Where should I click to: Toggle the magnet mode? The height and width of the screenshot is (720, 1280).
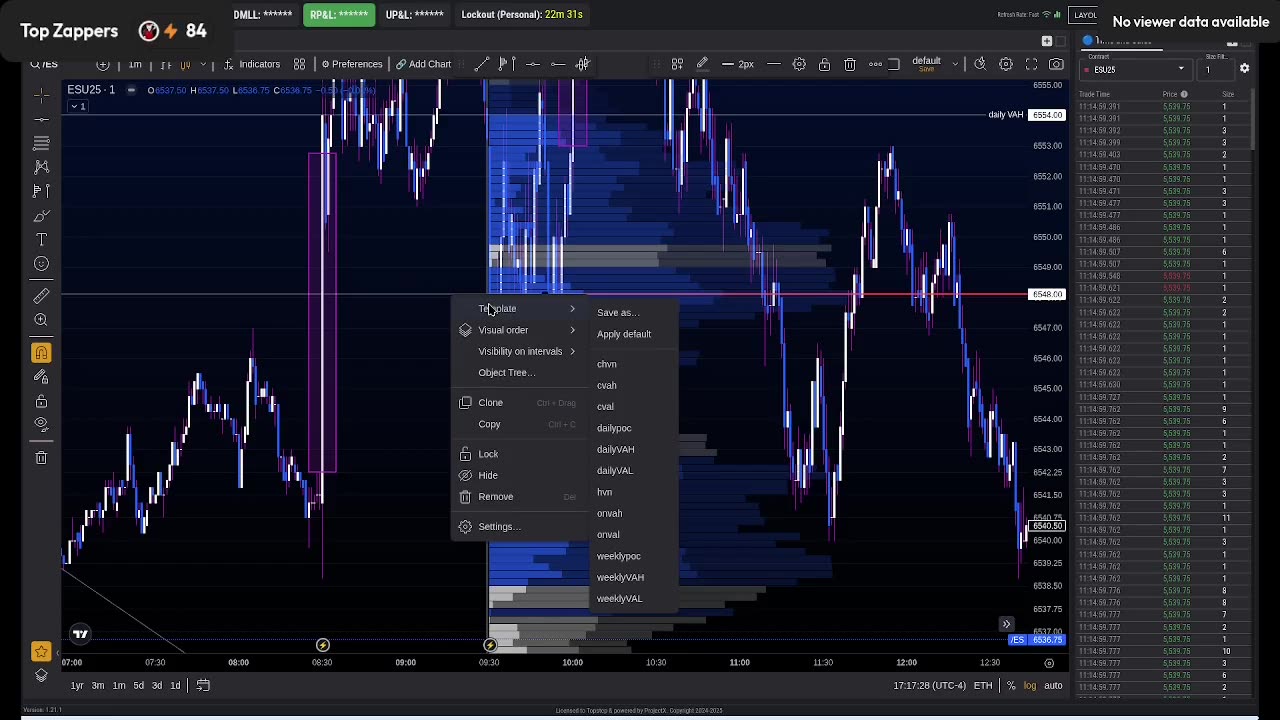tap(41, 353)
